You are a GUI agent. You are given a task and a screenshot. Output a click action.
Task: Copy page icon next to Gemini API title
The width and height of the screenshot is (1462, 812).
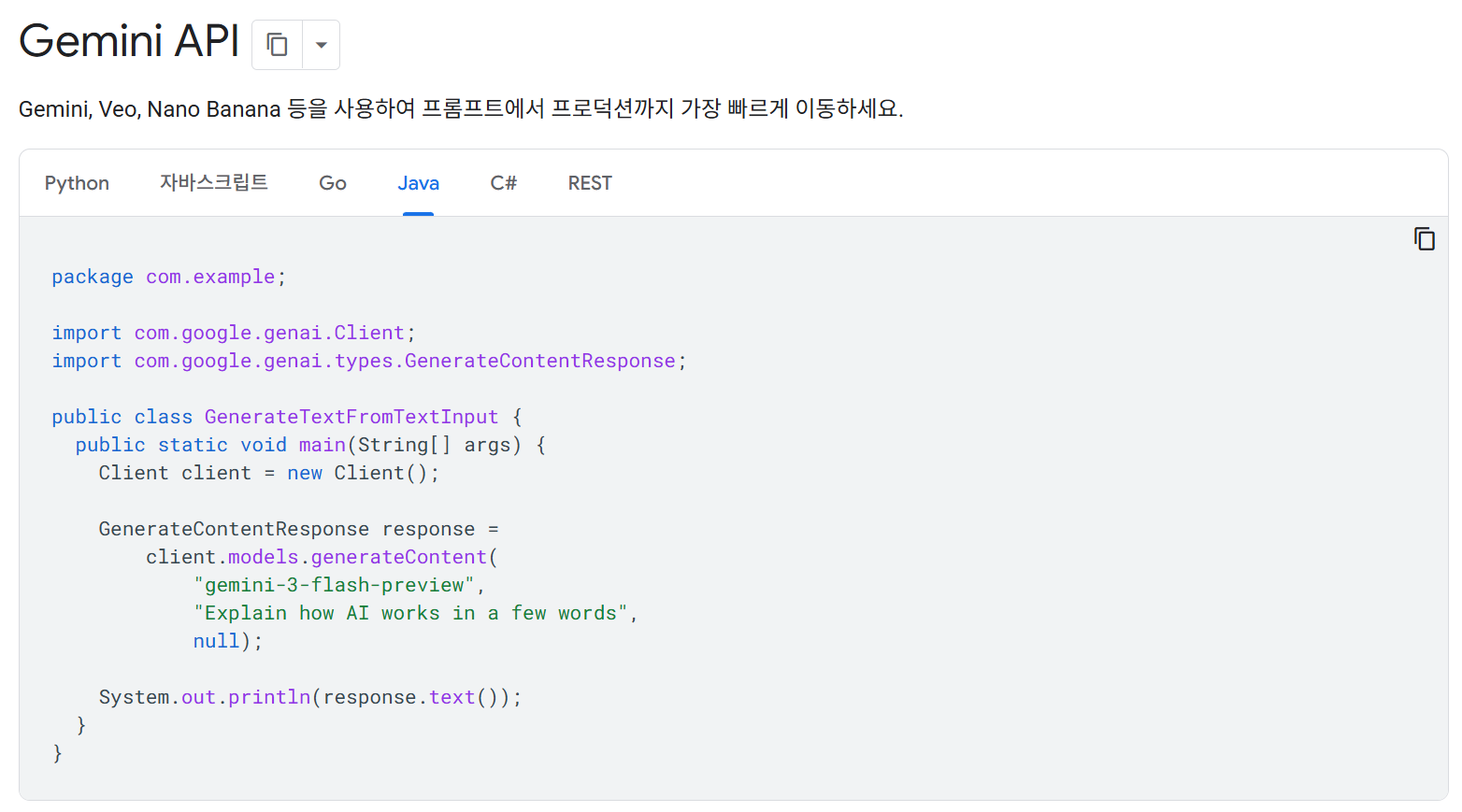[277, 45]
